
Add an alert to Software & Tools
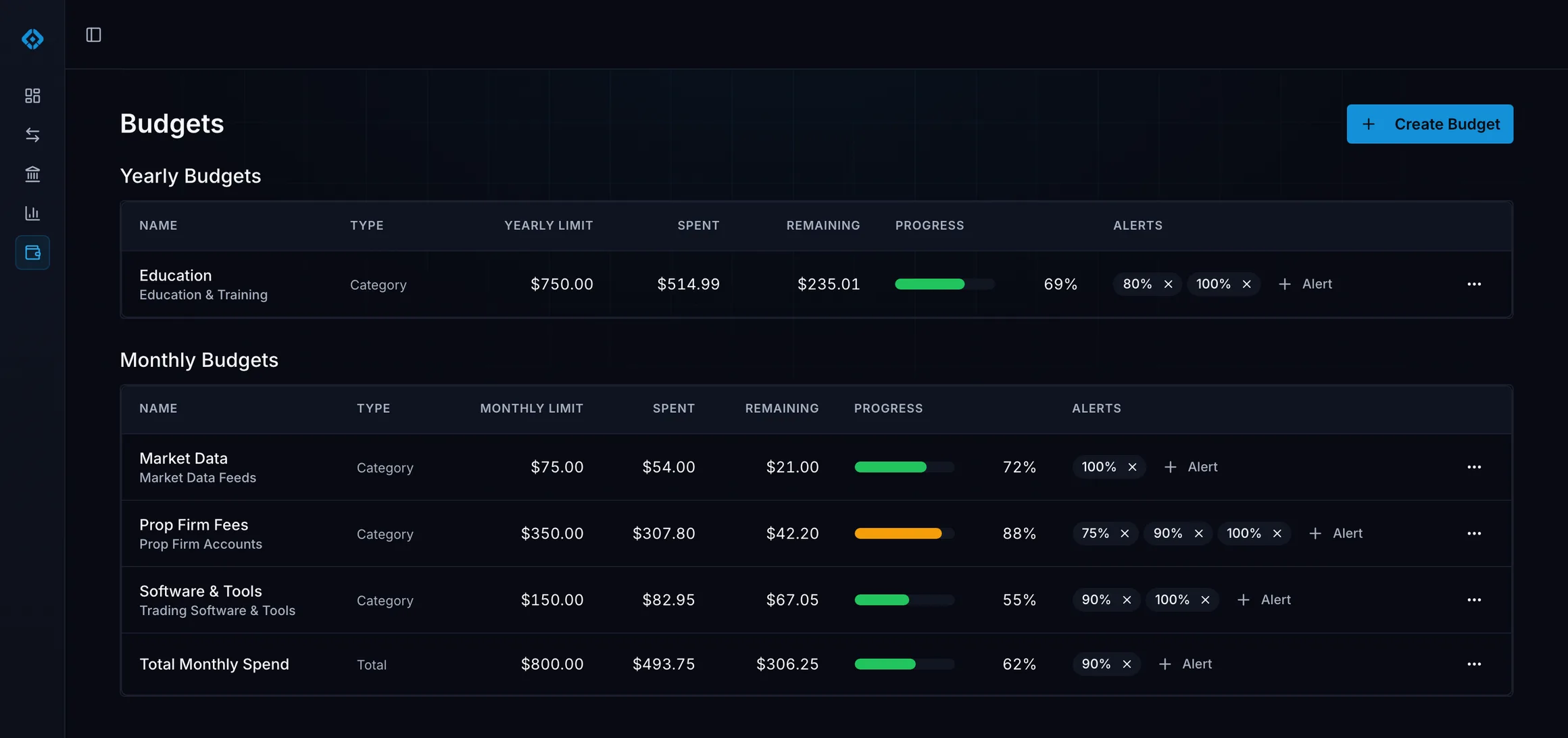(x=1264, y=599)
